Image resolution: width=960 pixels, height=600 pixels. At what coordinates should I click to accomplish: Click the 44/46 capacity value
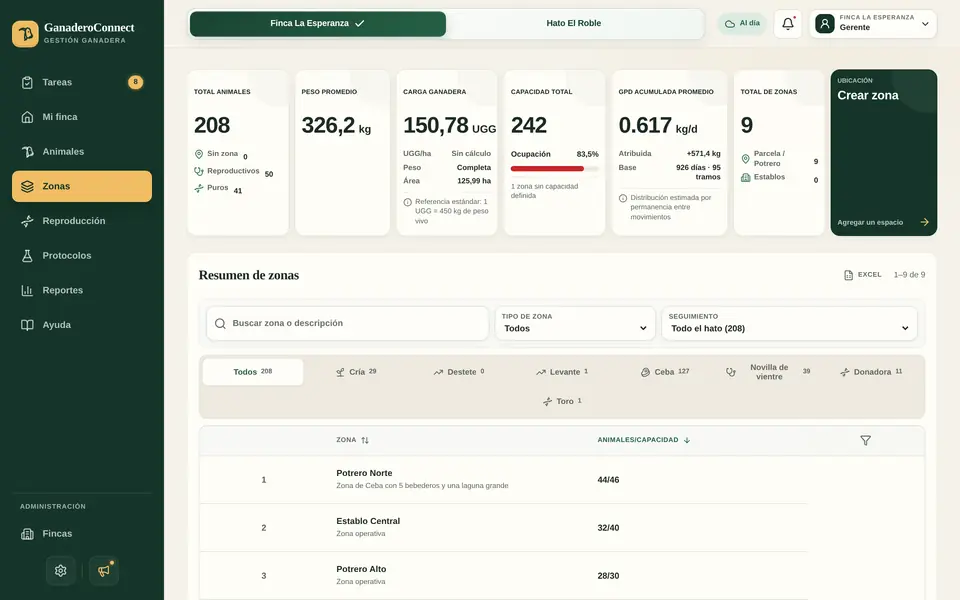click(608, 480)
